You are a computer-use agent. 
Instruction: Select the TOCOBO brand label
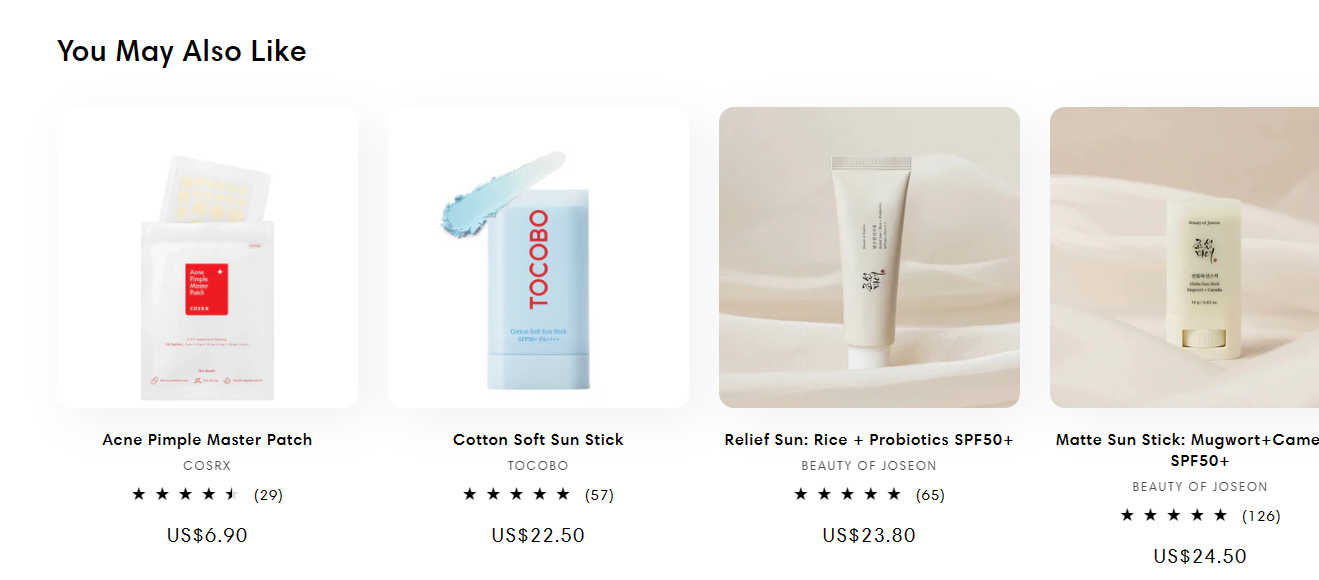click(x=538, y=466)
